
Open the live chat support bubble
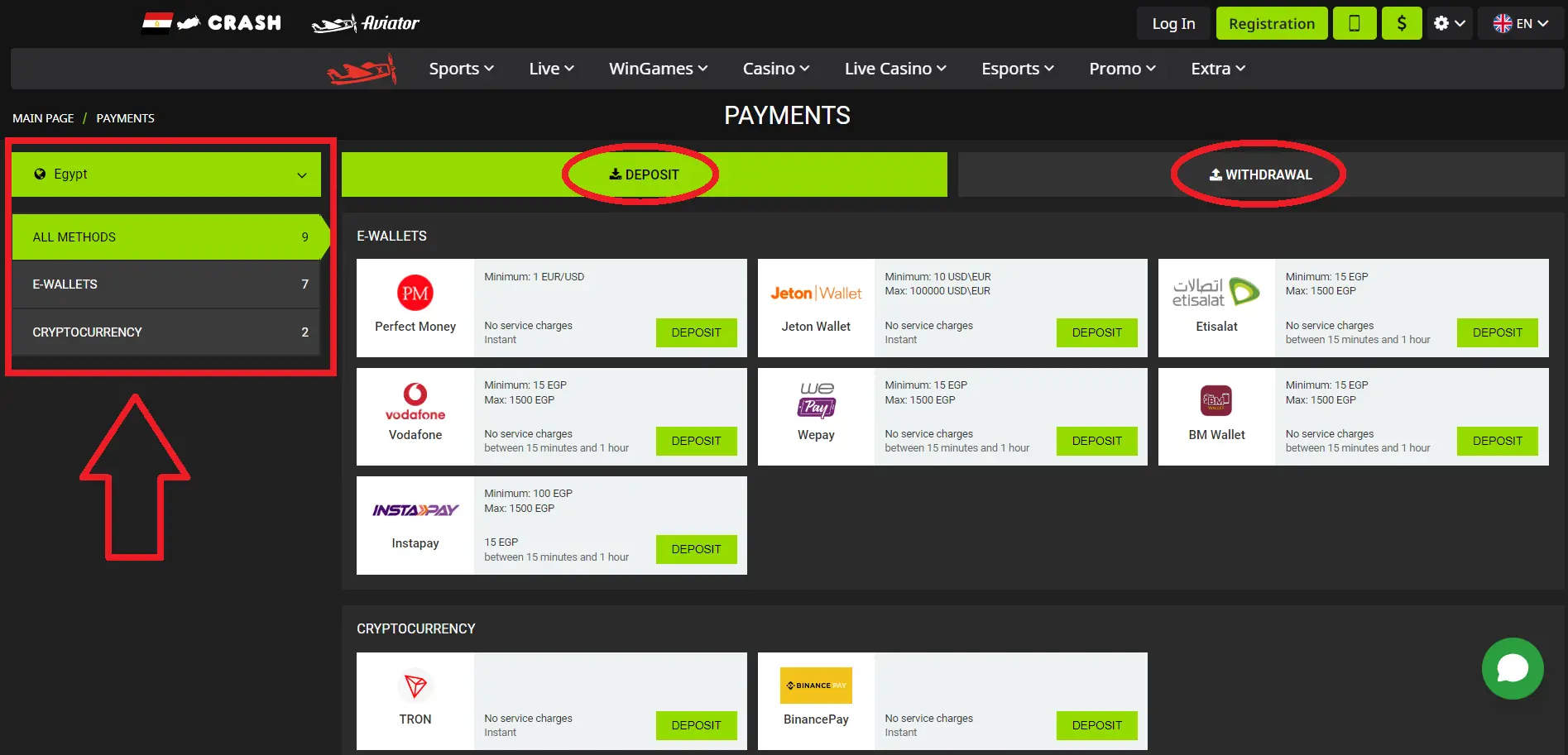[x=1513, y=668]
